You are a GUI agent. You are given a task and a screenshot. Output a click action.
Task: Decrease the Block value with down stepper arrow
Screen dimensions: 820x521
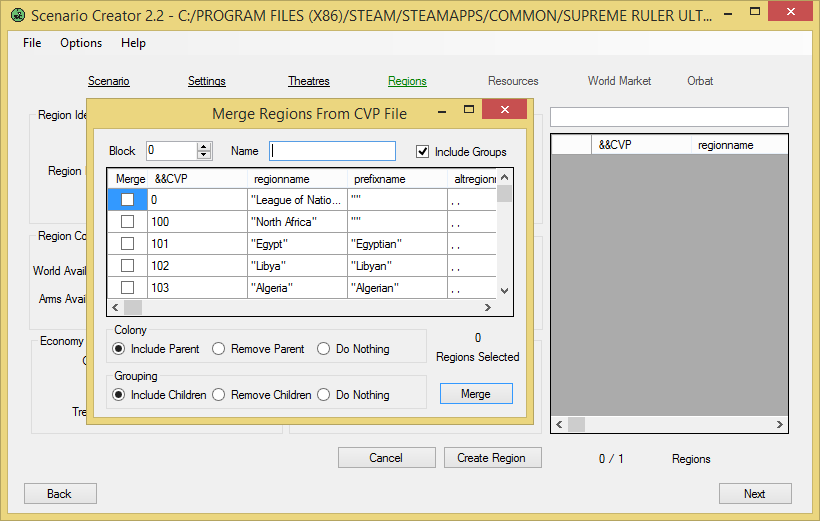coord(204,155)
